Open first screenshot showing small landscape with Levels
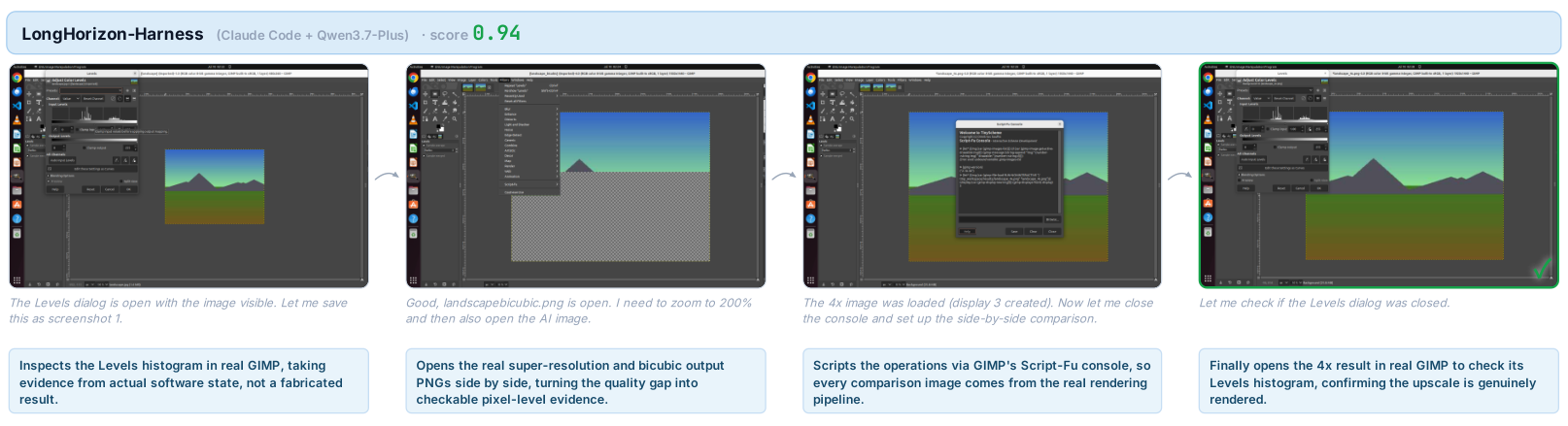1568x426 pixels. click(188, 176)
